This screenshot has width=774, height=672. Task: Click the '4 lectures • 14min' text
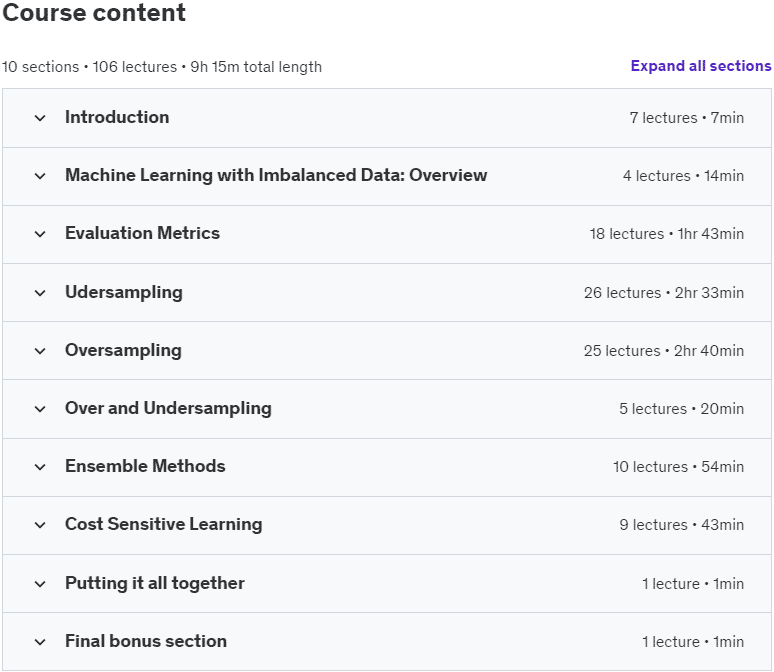pyautogui.click(x=683, y=176)
